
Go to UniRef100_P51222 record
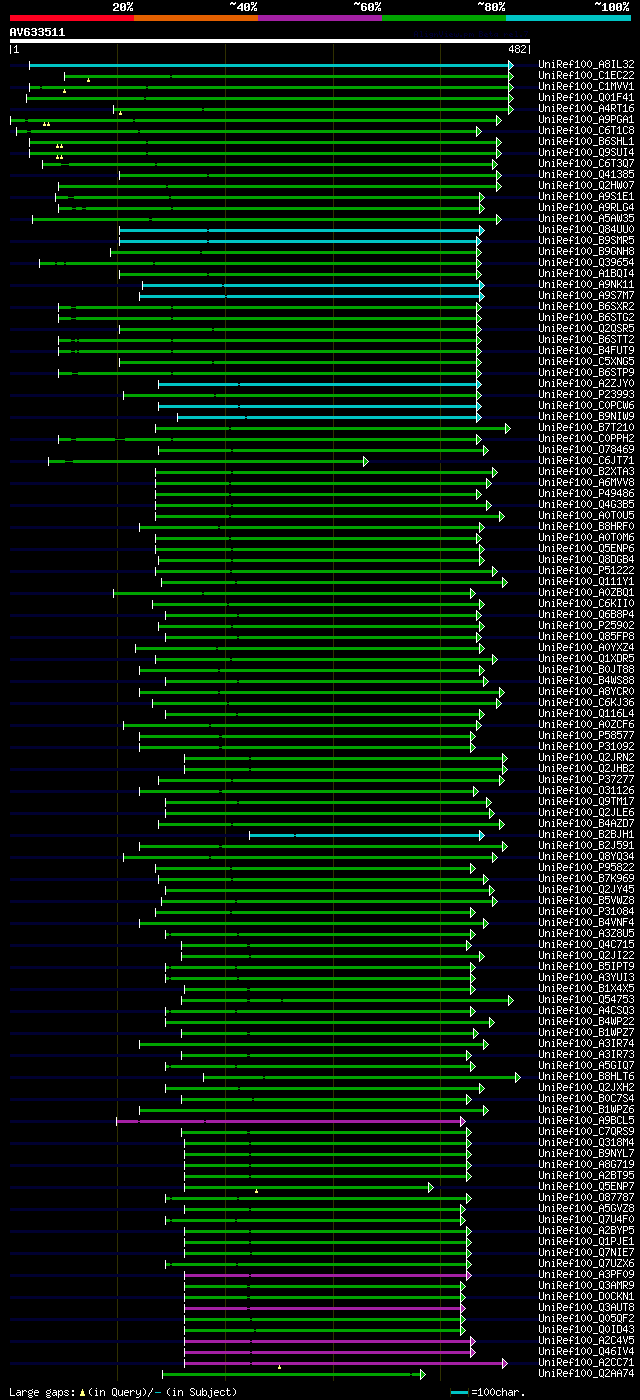coord(586,570)
